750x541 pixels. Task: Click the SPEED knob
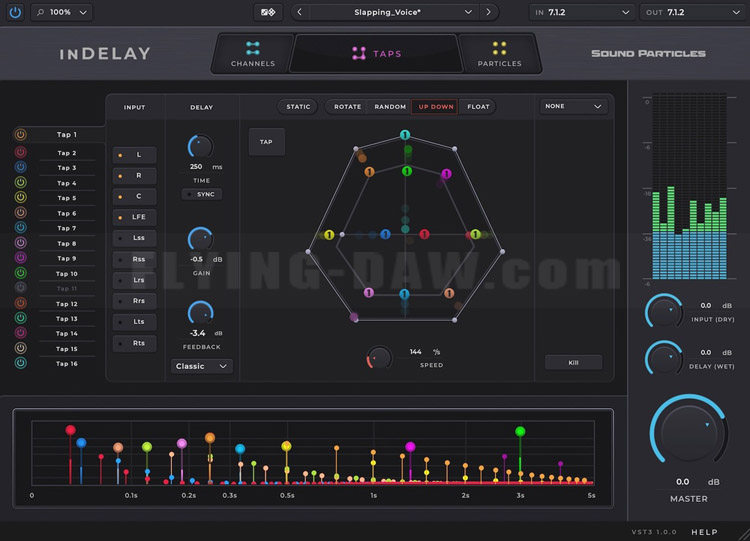click(379, 358)
